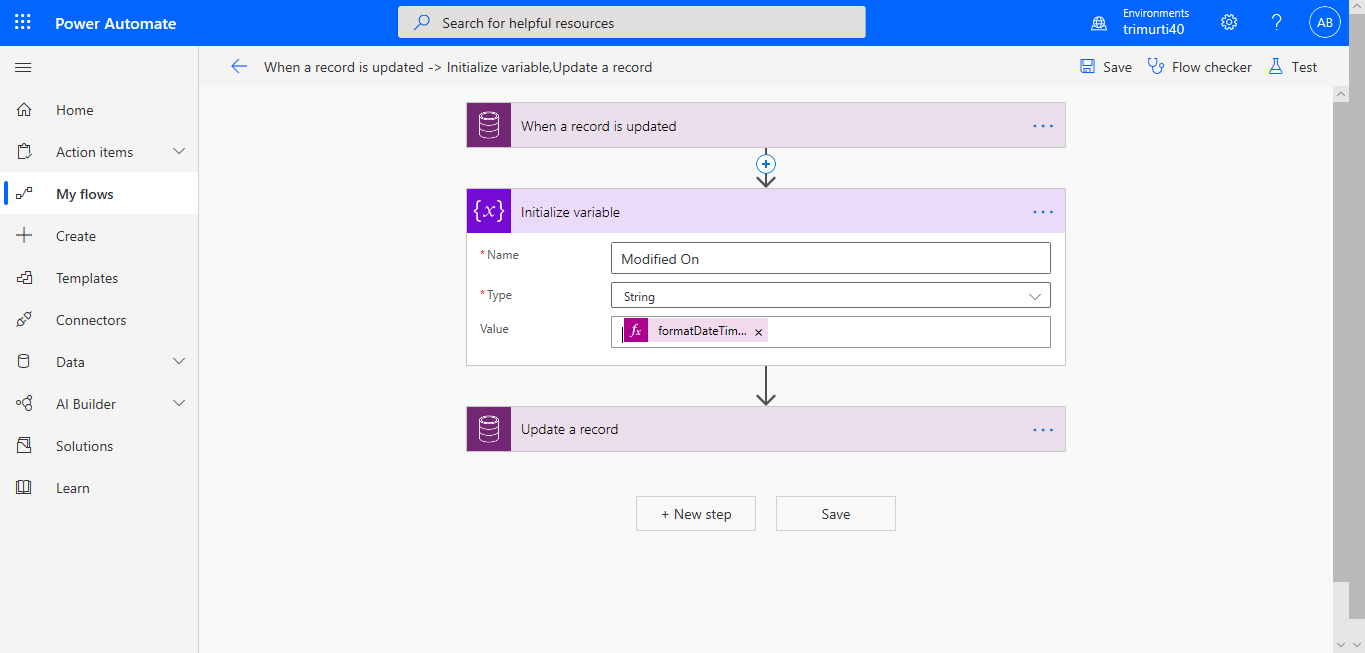Image resolution: width=1365 pixels, height=653 pixels.
Task: Click the When a record is updated database icon
Action: coord(488,125)
